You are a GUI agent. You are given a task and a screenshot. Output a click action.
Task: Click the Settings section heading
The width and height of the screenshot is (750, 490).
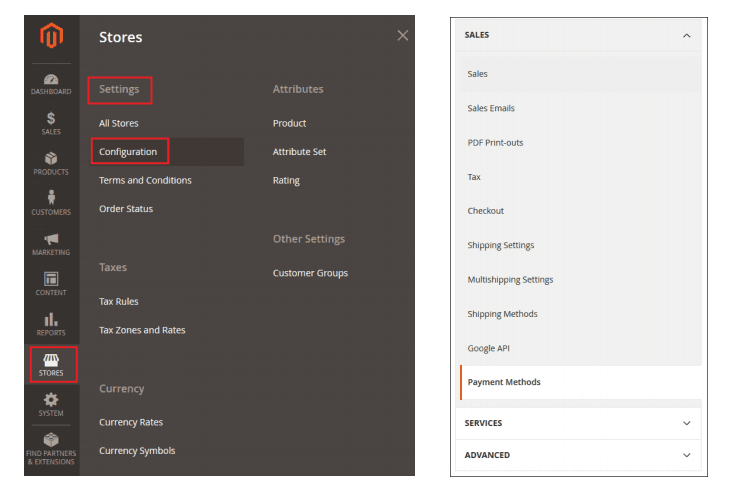[x=119, y=89]
